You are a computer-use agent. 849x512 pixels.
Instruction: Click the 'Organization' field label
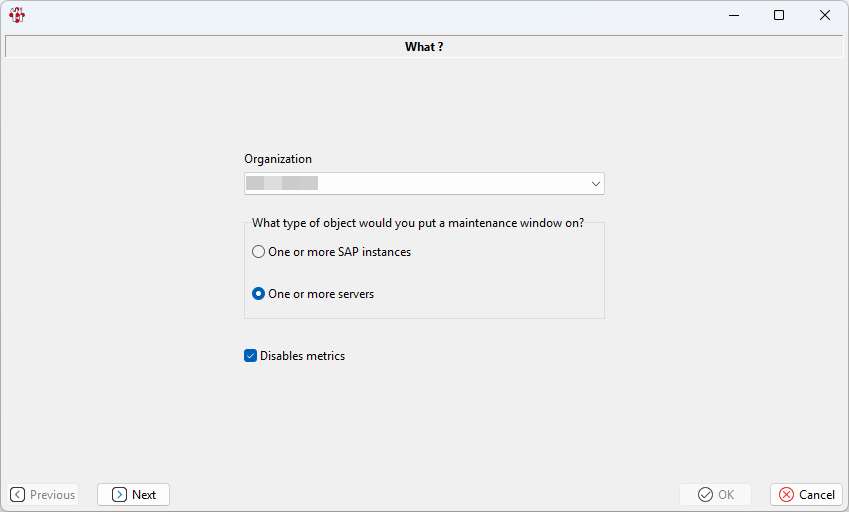(x=278, y=159)
